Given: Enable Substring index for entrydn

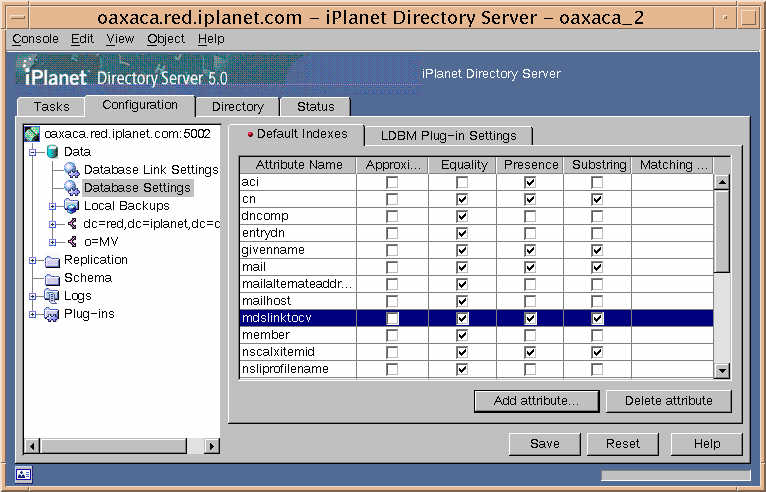Looking at the screenshot, I should 597,233.
